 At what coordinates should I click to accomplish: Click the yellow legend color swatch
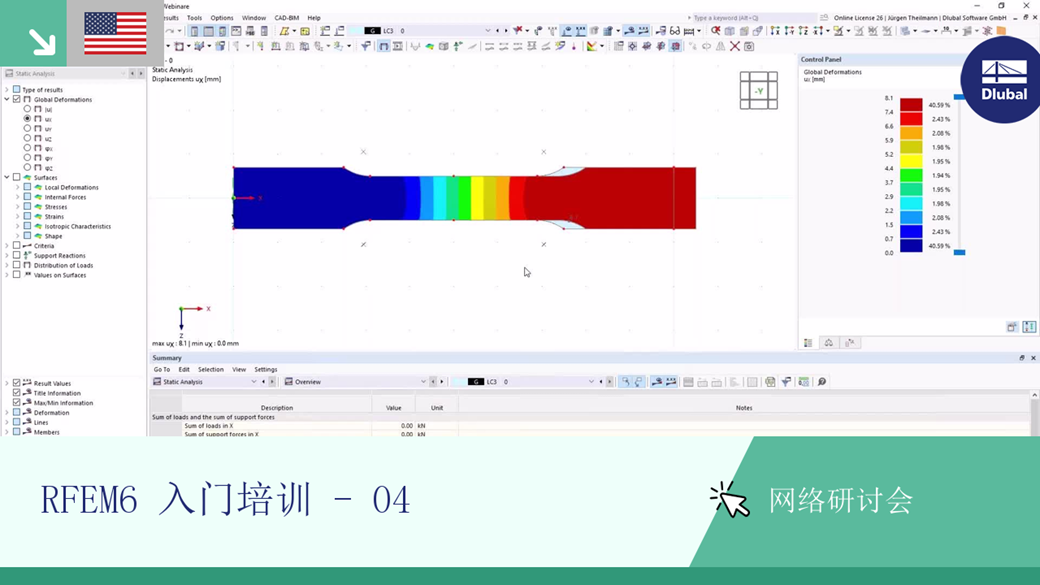coord(911,161)
